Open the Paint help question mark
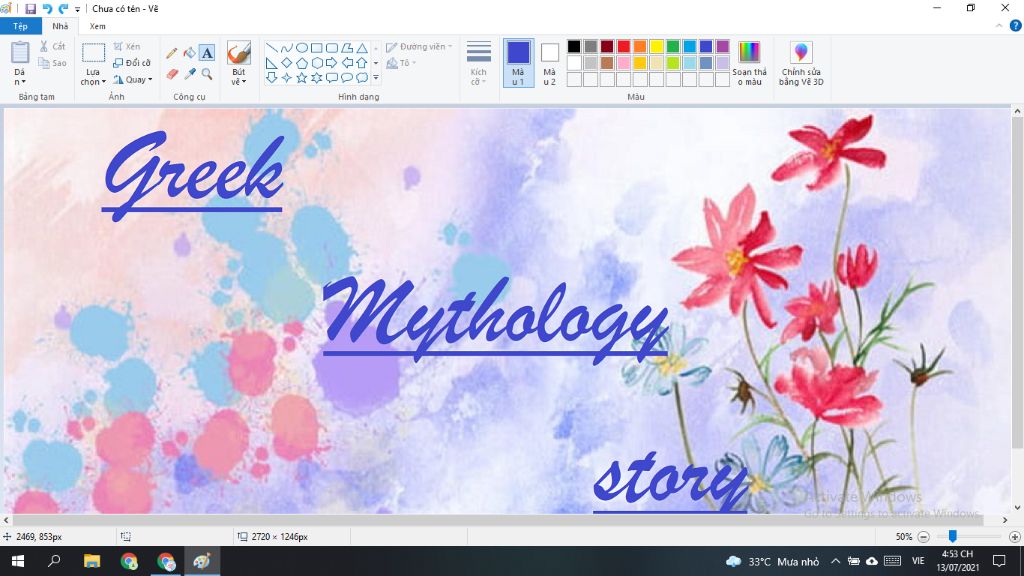 [1016, 25]
